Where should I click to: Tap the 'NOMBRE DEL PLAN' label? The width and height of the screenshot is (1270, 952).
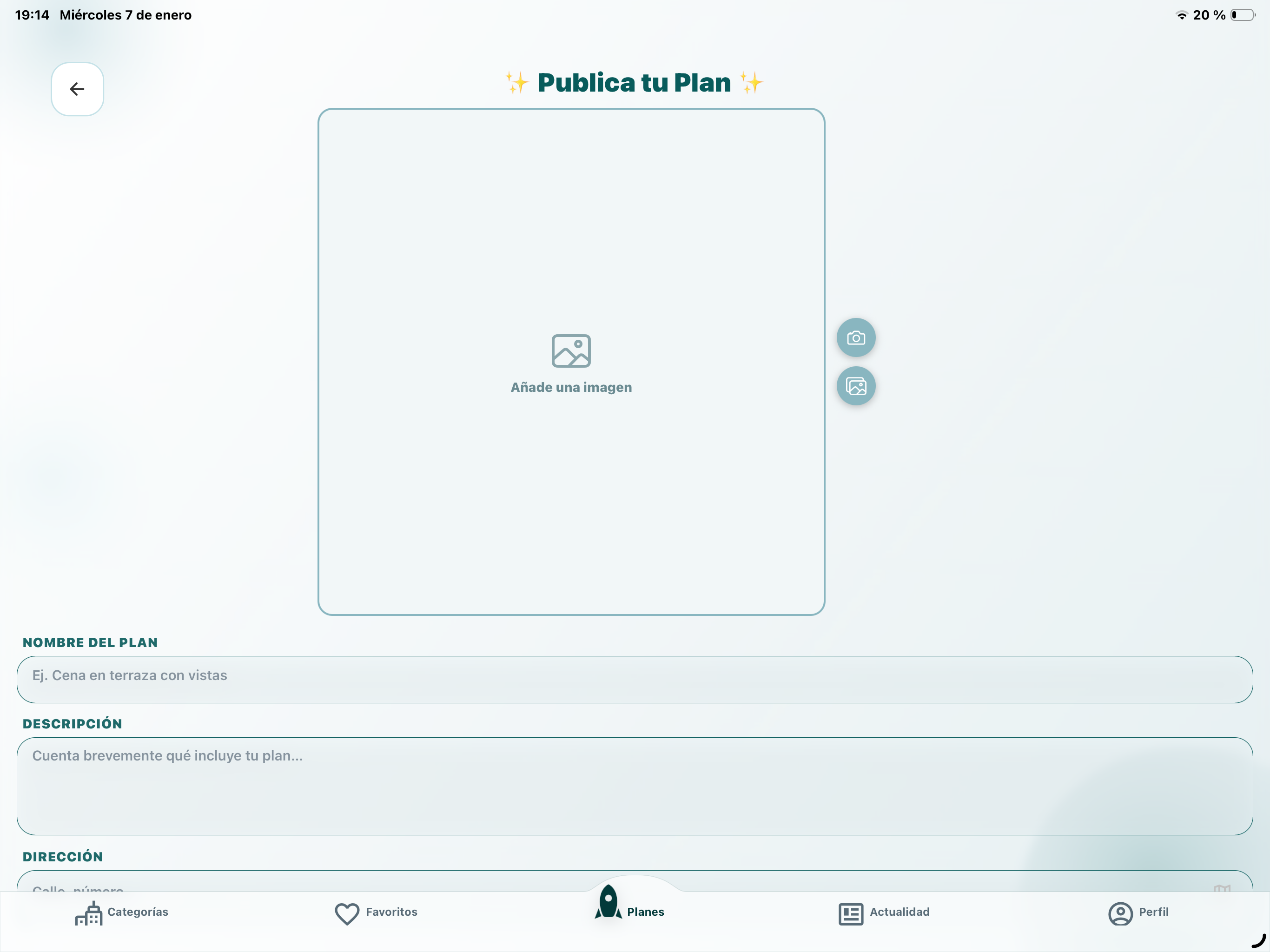click(90, 642)
